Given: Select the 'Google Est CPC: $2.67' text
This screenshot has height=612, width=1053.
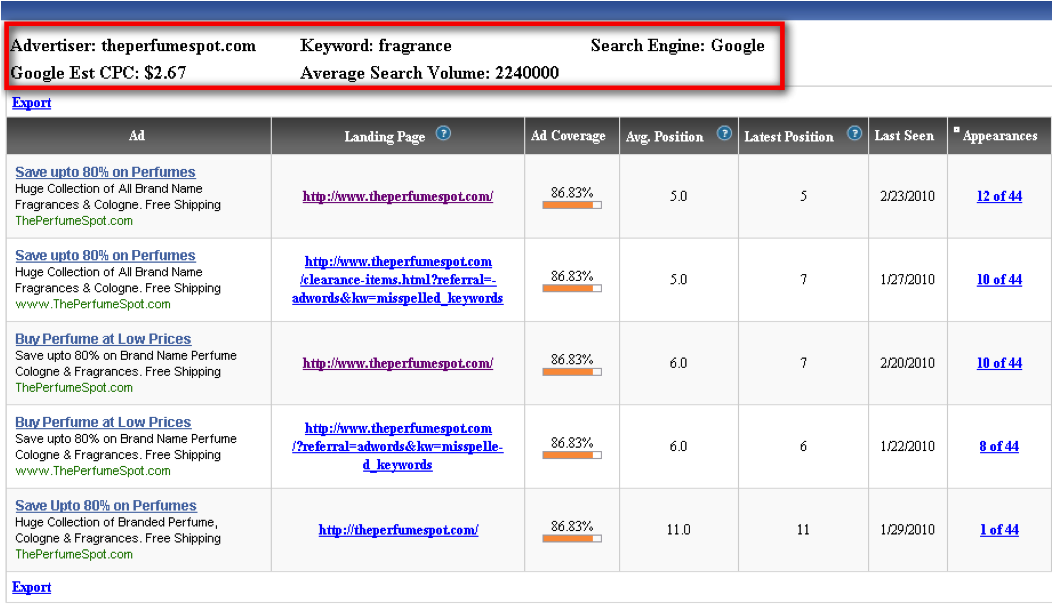Looking at the screenshot, I should [98, 73].
